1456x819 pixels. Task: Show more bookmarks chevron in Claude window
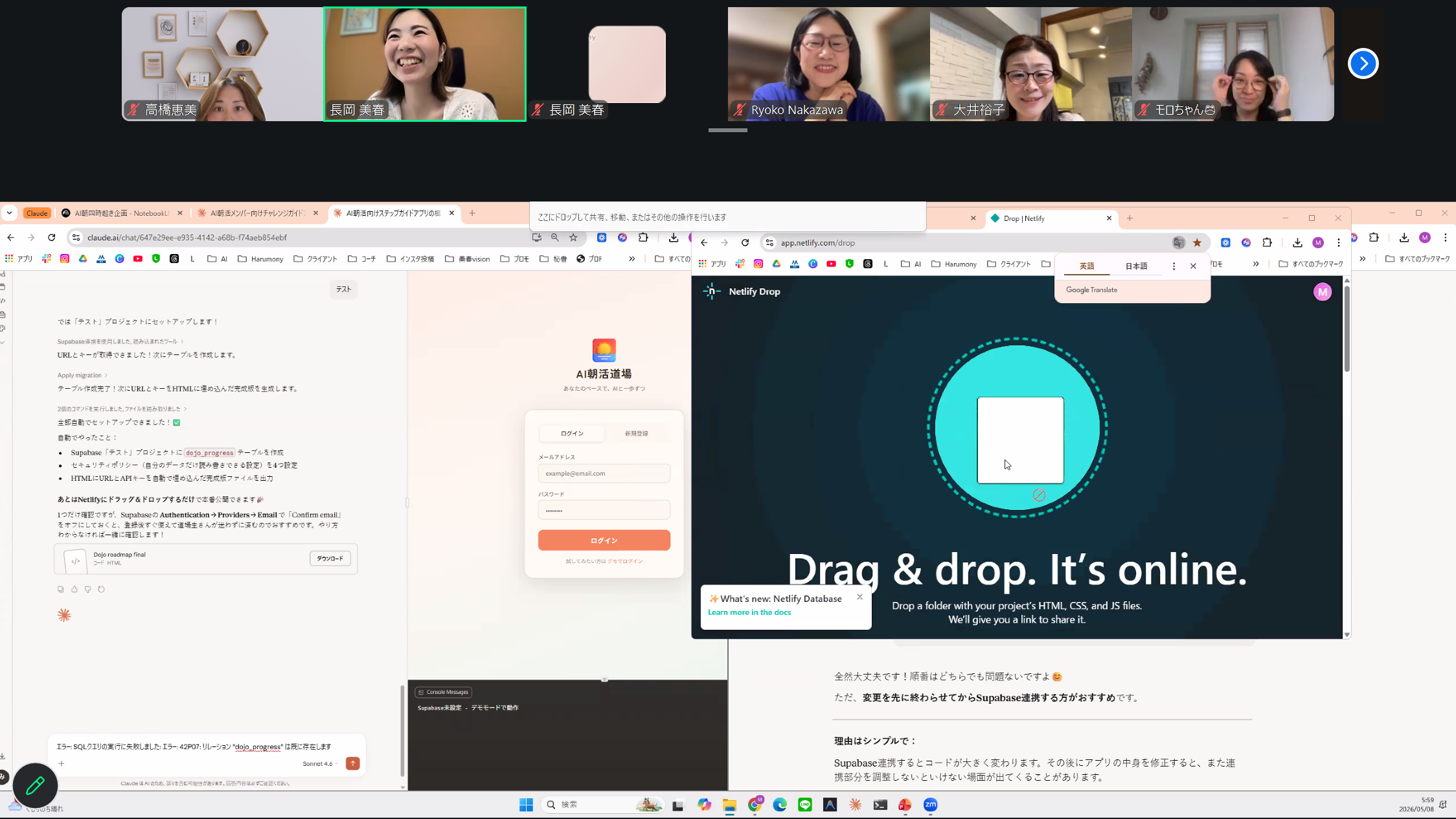(x=632, y=259)
